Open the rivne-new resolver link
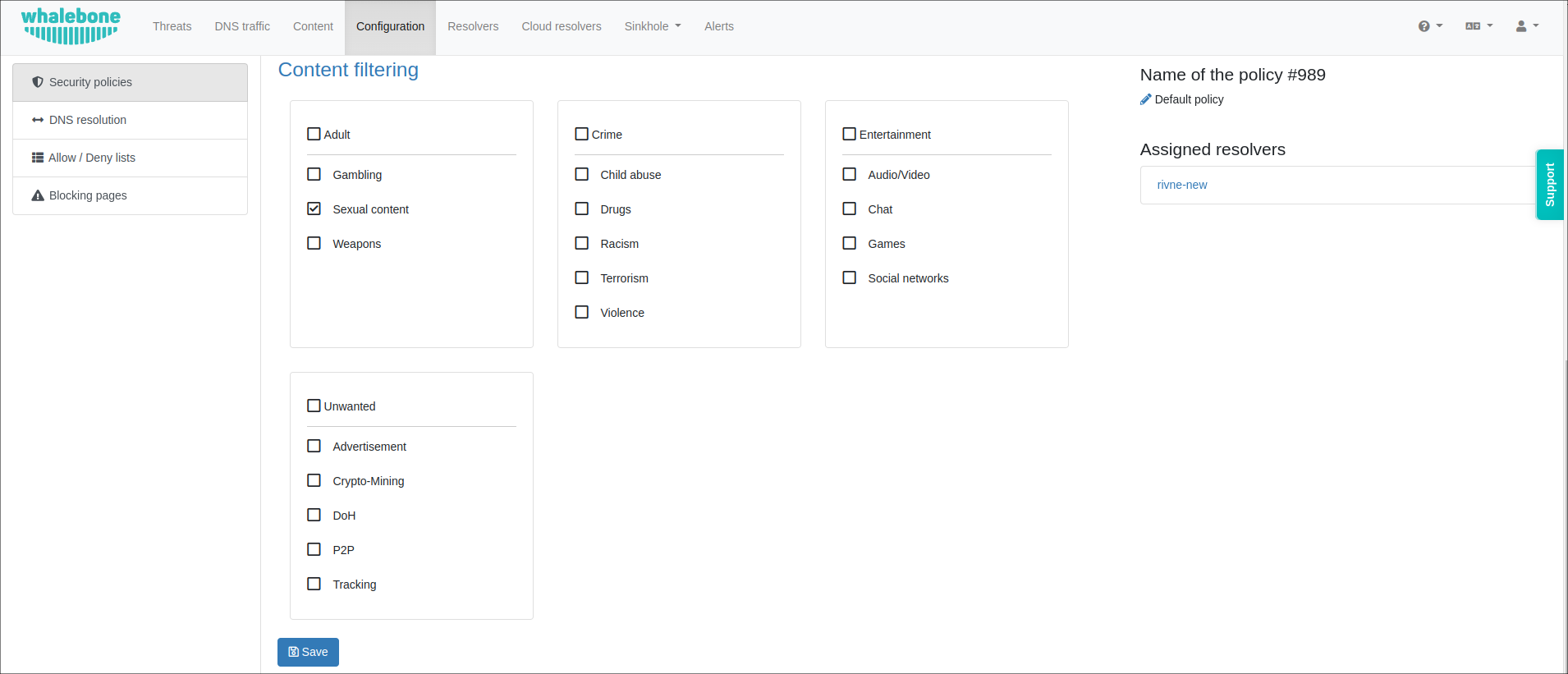Viewport: 1568px width, 674px height. (x=1181, y=185)
